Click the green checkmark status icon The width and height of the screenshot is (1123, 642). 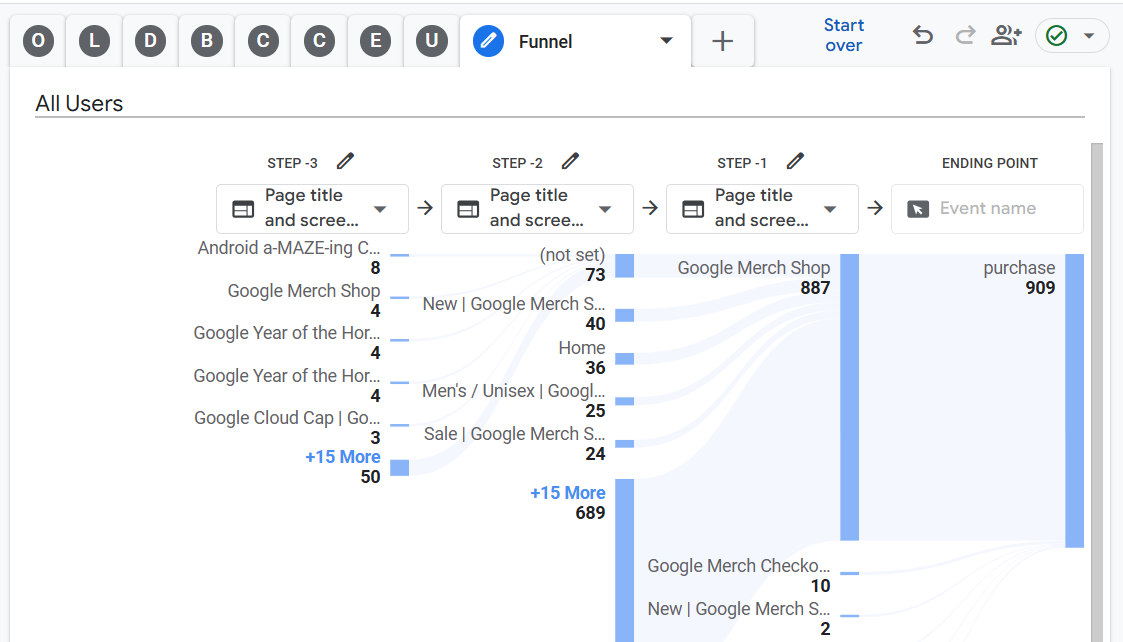click(1056, 35)
